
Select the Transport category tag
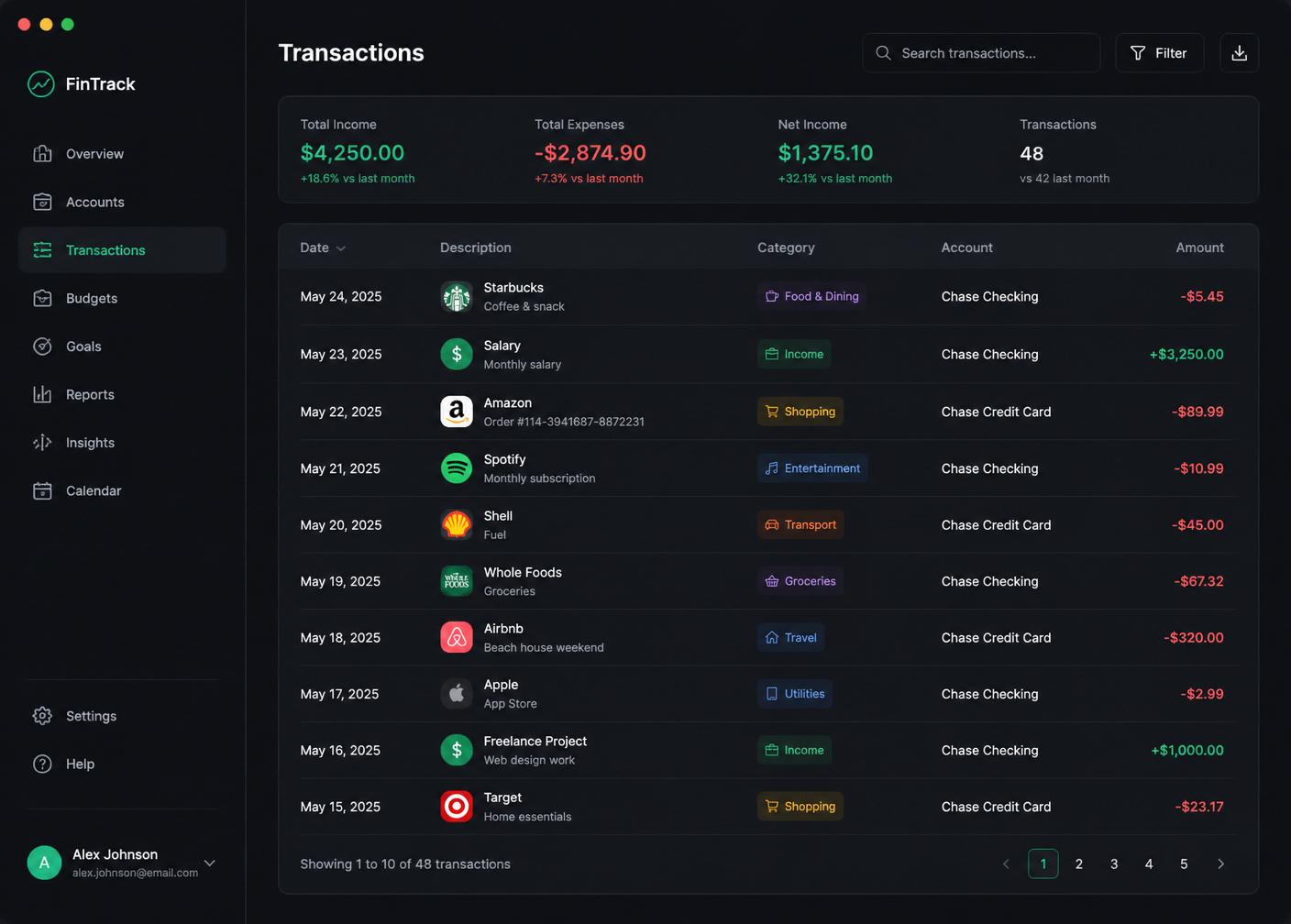[x=800, y=524]
